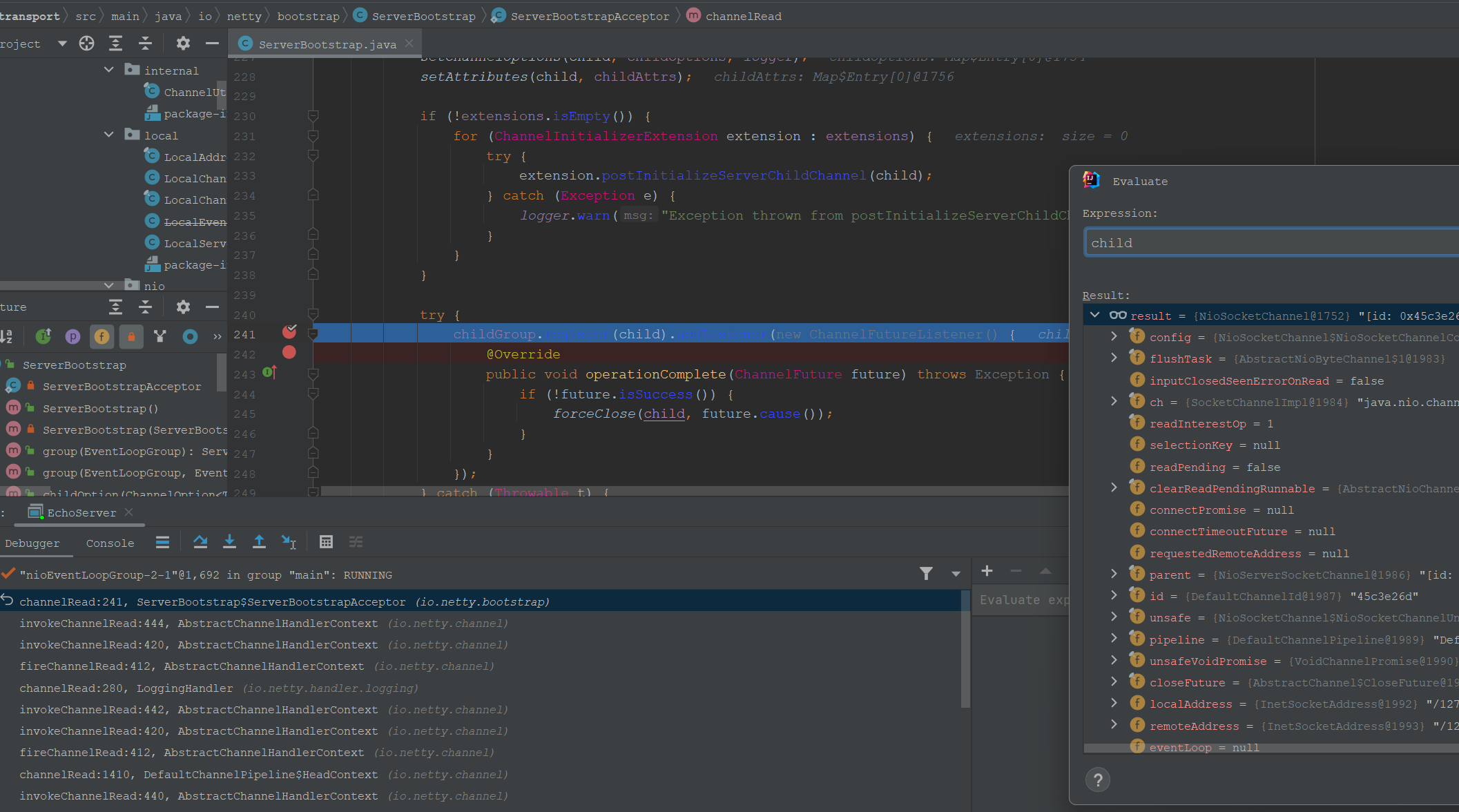This screenshot has width=1459, height=812.
Task: Toggle Show Fields in Structure panel
Action: pyautogui.click(x=102, y=336)
